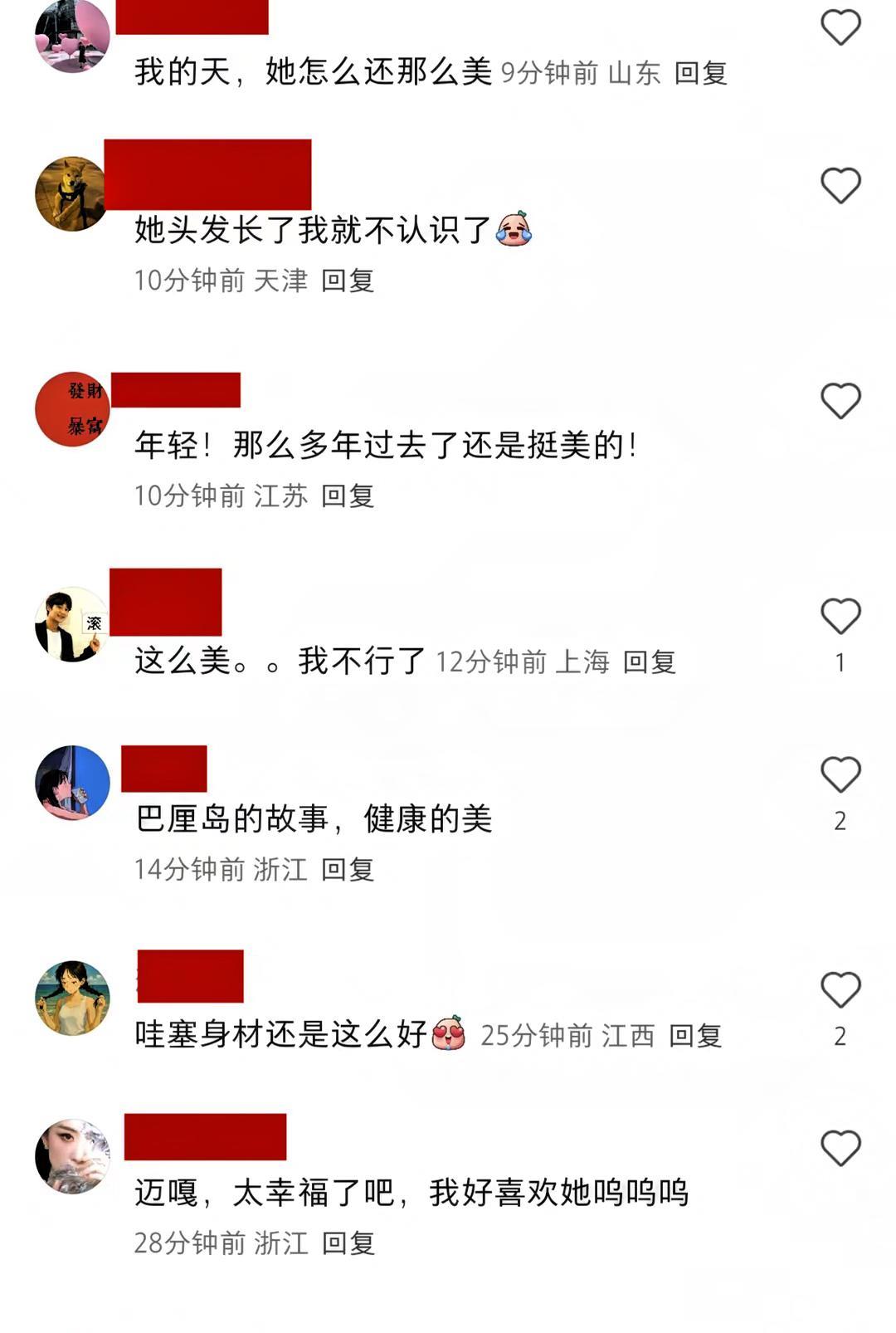This screenshot has height=1333, width=896.
Task: Like the "迈嘎，太幸福了吧" comment
Action: (840, 1148)
